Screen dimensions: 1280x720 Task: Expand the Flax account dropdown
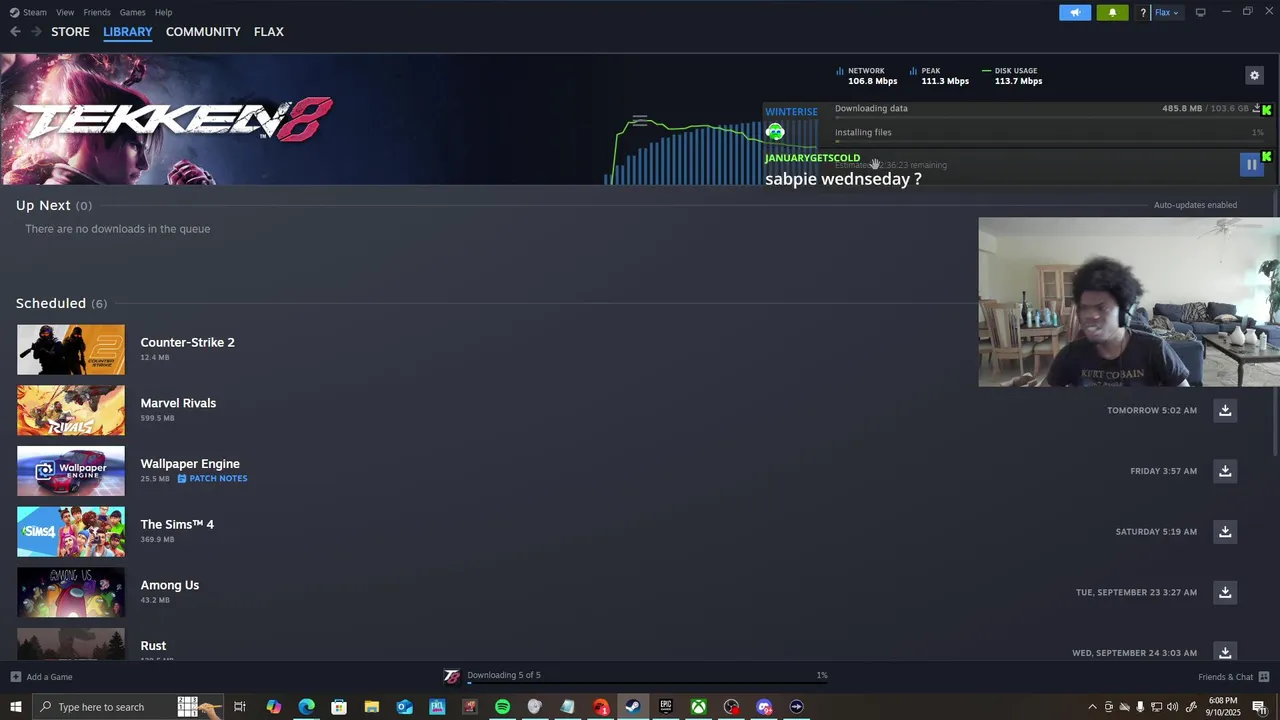(x=1167, y=13)
